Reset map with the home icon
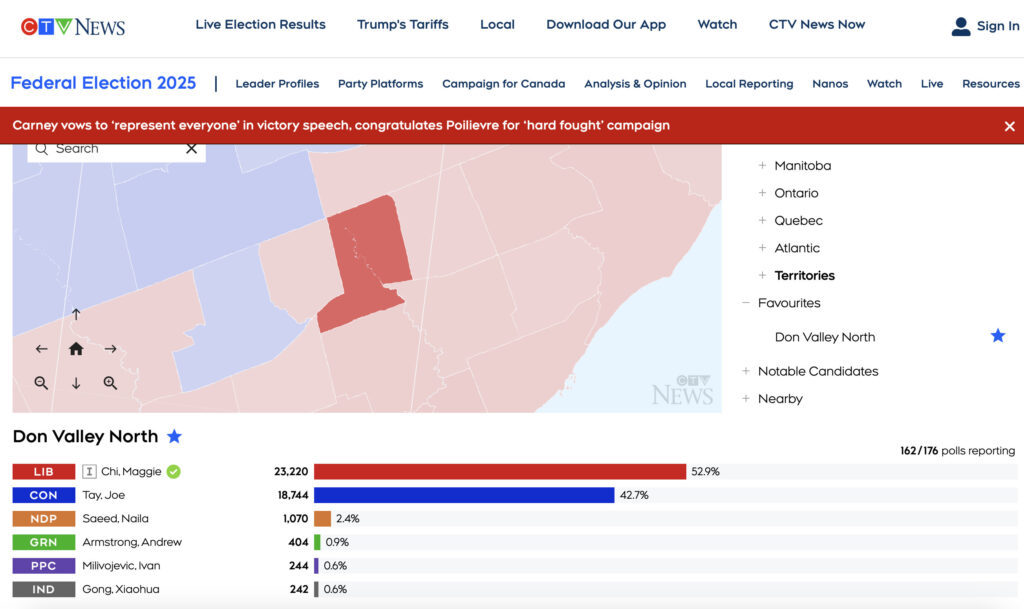The image size is (1024, 609). click(x=76, y=349)
